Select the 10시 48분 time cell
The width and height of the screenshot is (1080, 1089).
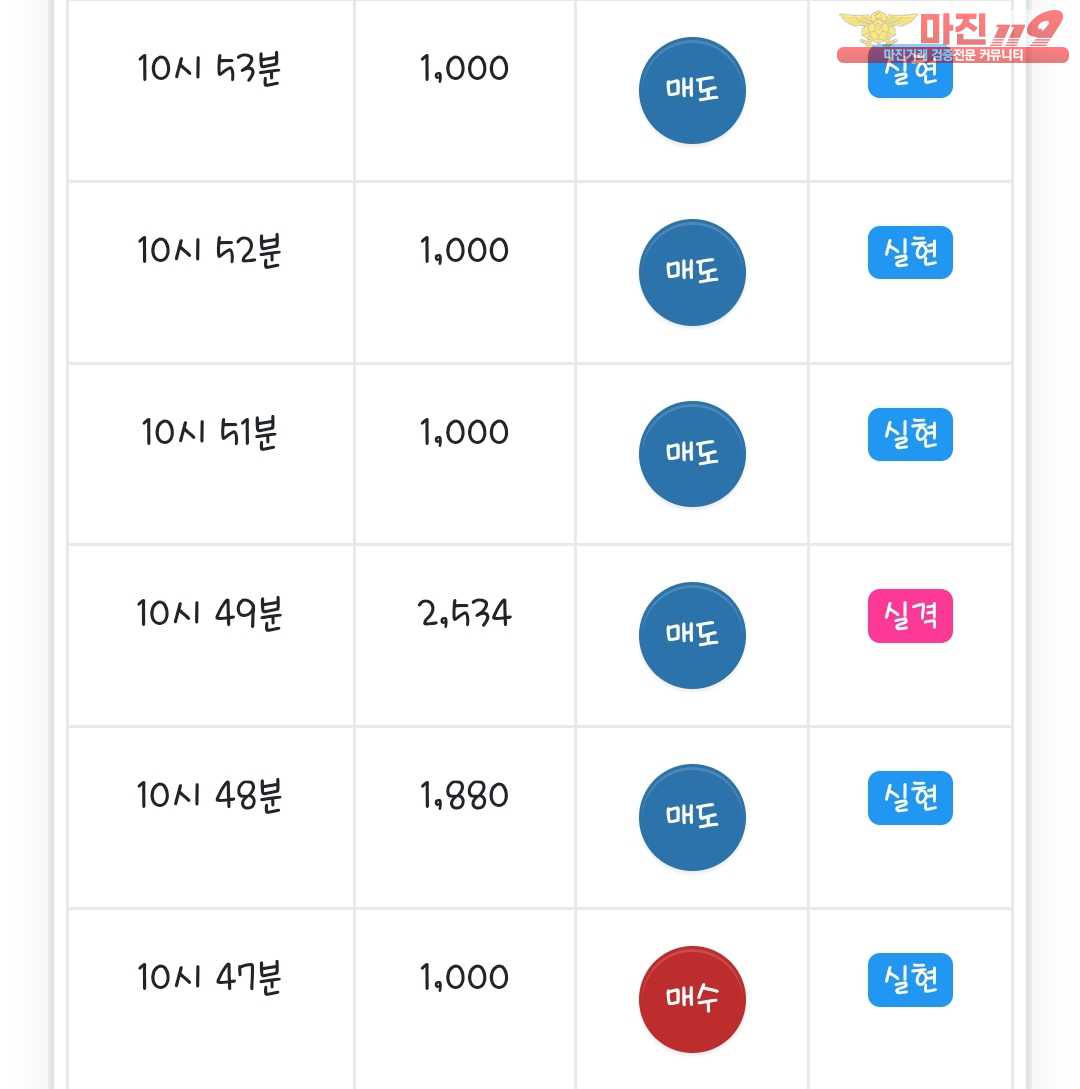click(210, 796)
